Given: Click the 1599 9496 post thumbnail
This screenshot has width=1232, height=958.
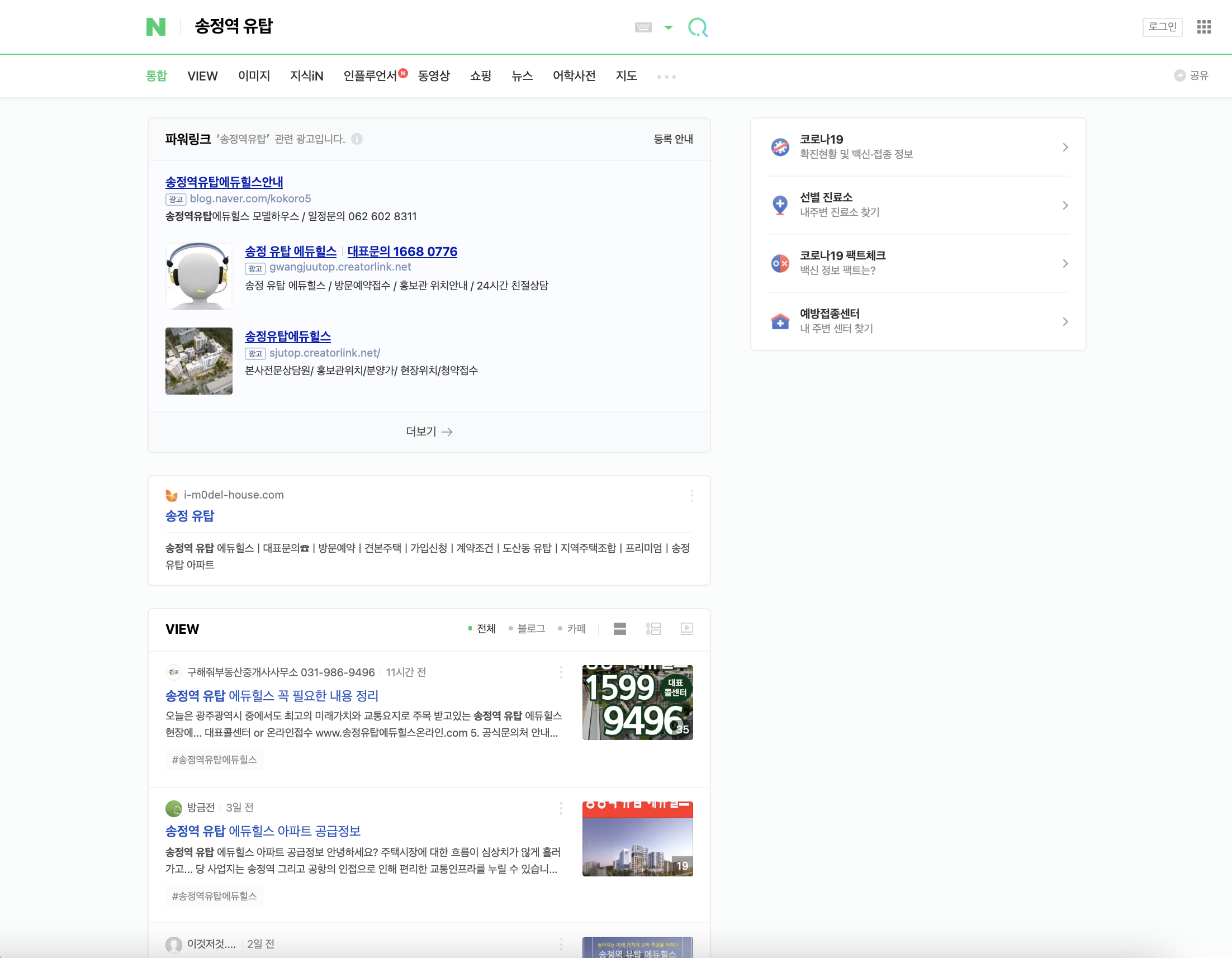Looking at the screenshot, I should pyautogui.click(x=637, y=703).
